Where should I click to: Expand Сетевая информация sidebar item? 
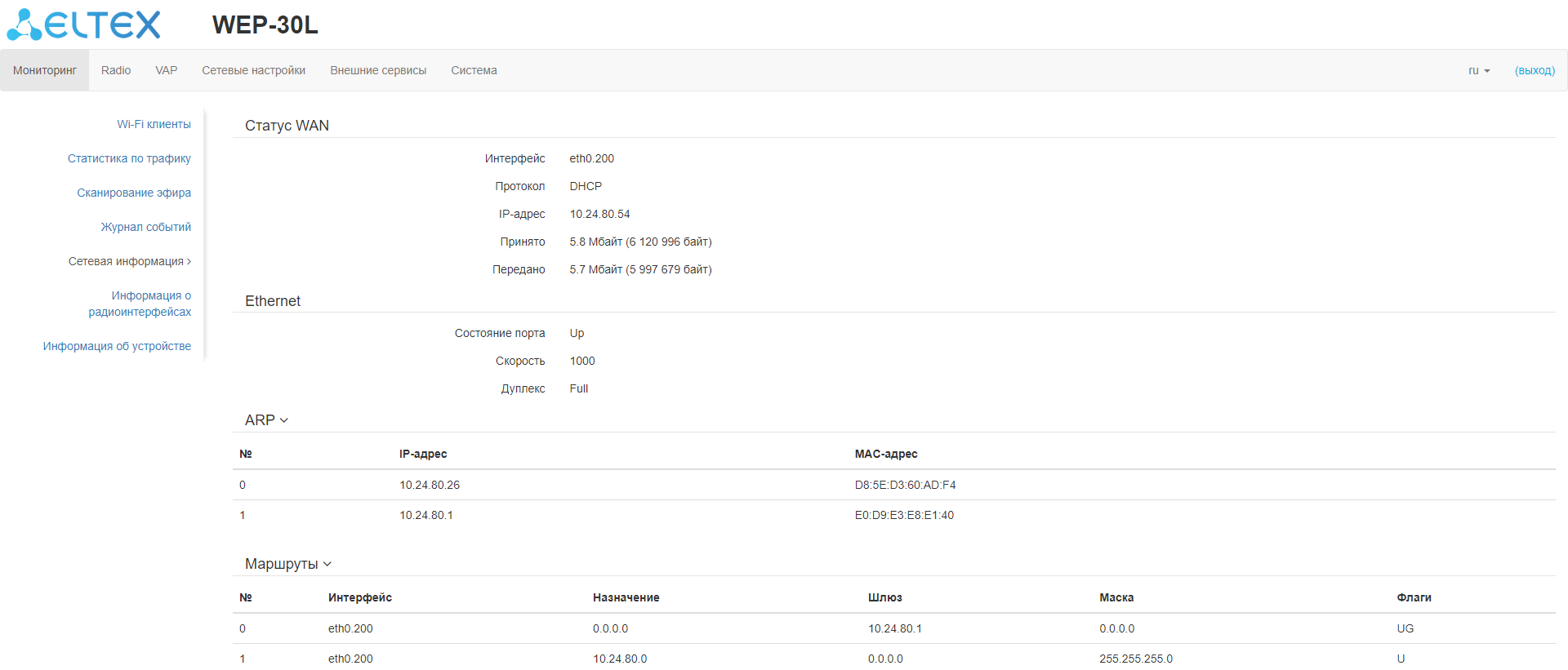(130, 261)
